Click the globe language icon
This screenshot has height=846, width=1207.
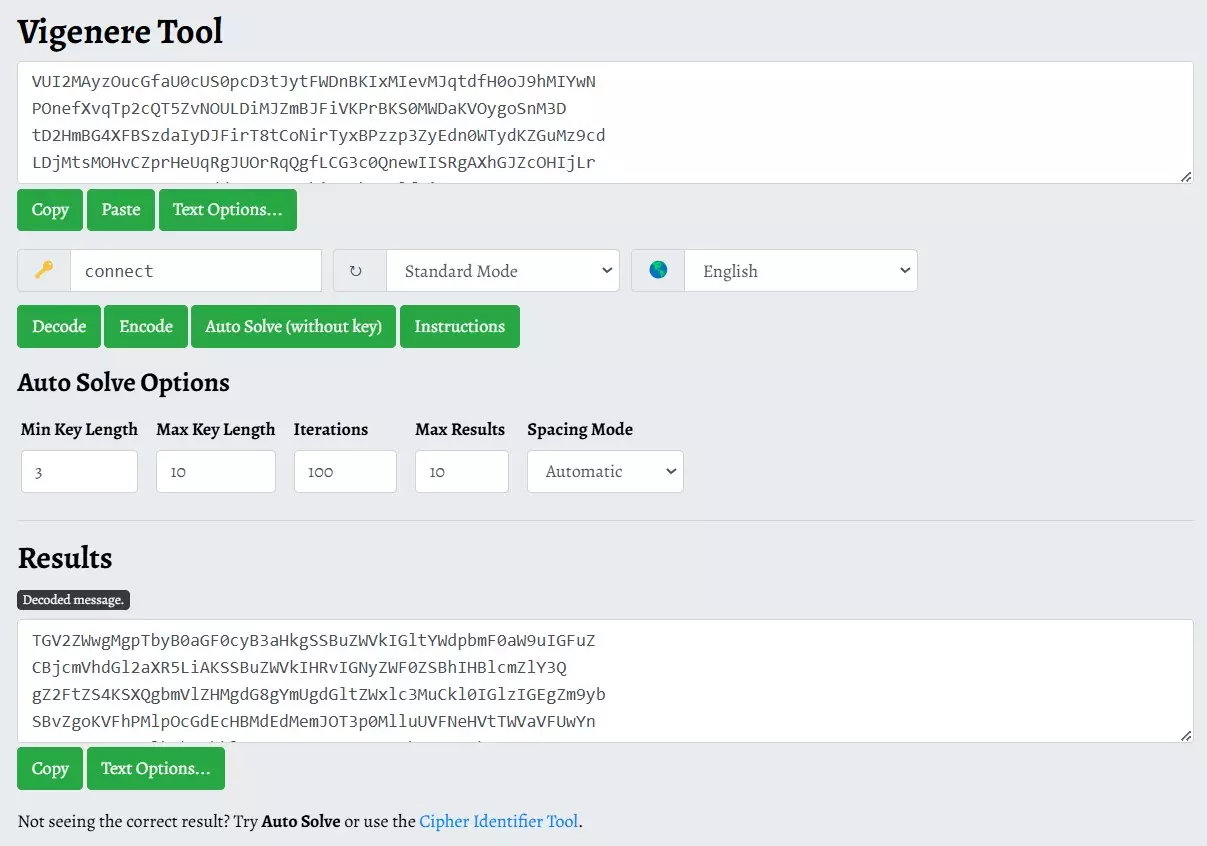658,271
